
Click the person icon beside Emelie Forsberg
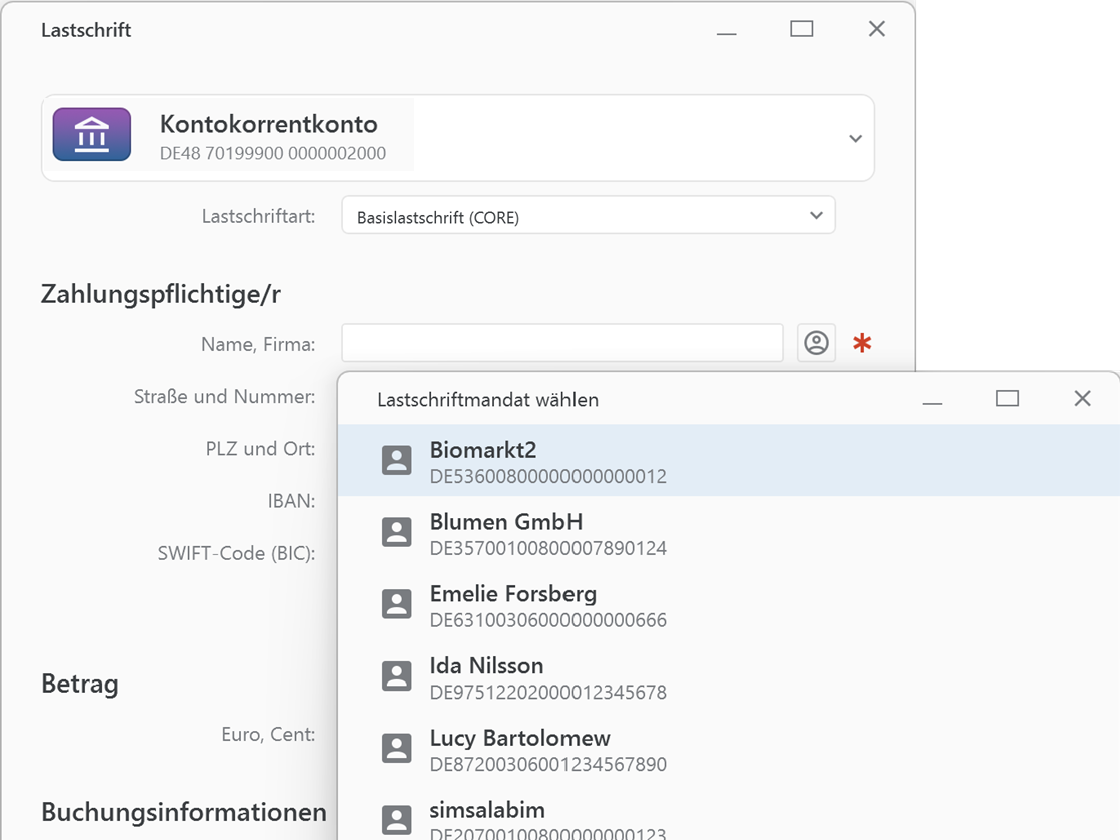click(397, 604)
